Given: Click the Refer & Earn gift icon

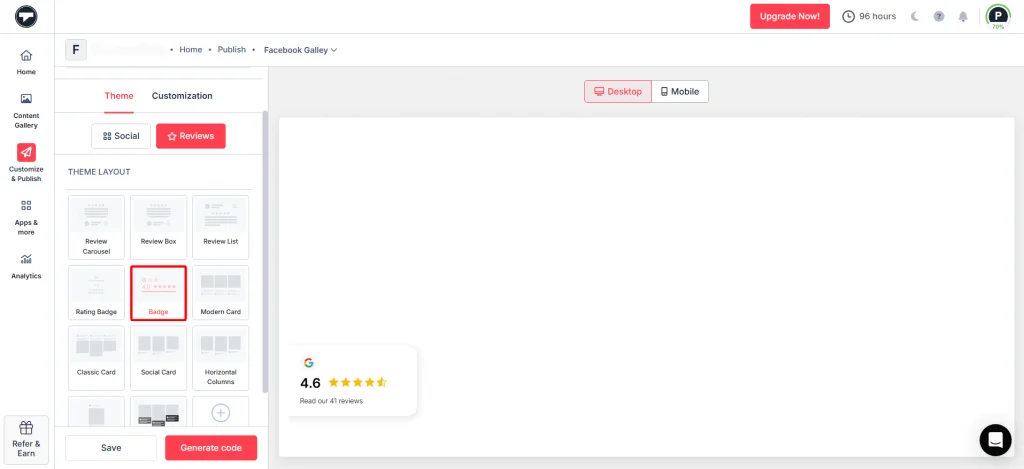Looking at the screenshot, I should pos(26,427).
